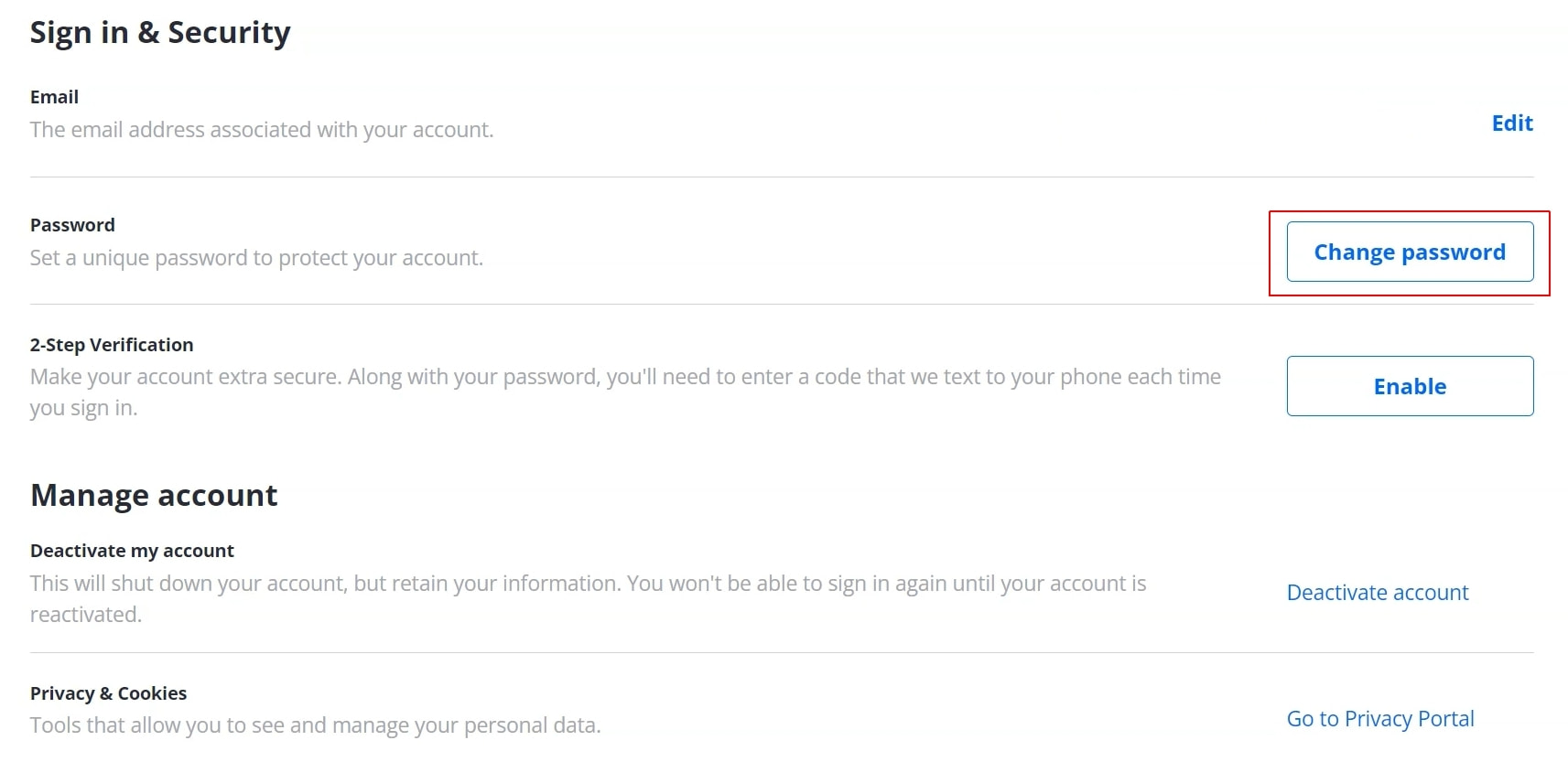Select the Password section label
The image size is (1568, 762).
pos(72,224)
